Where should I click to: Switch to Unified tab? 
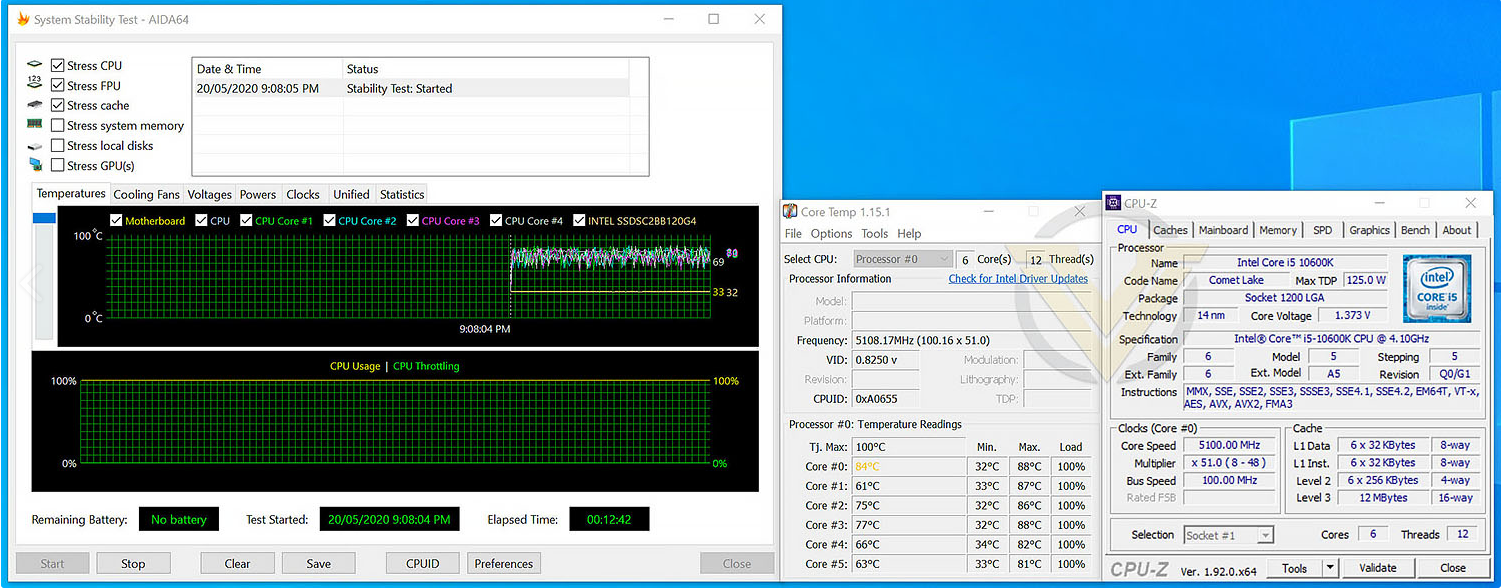(x=351, y=195)
